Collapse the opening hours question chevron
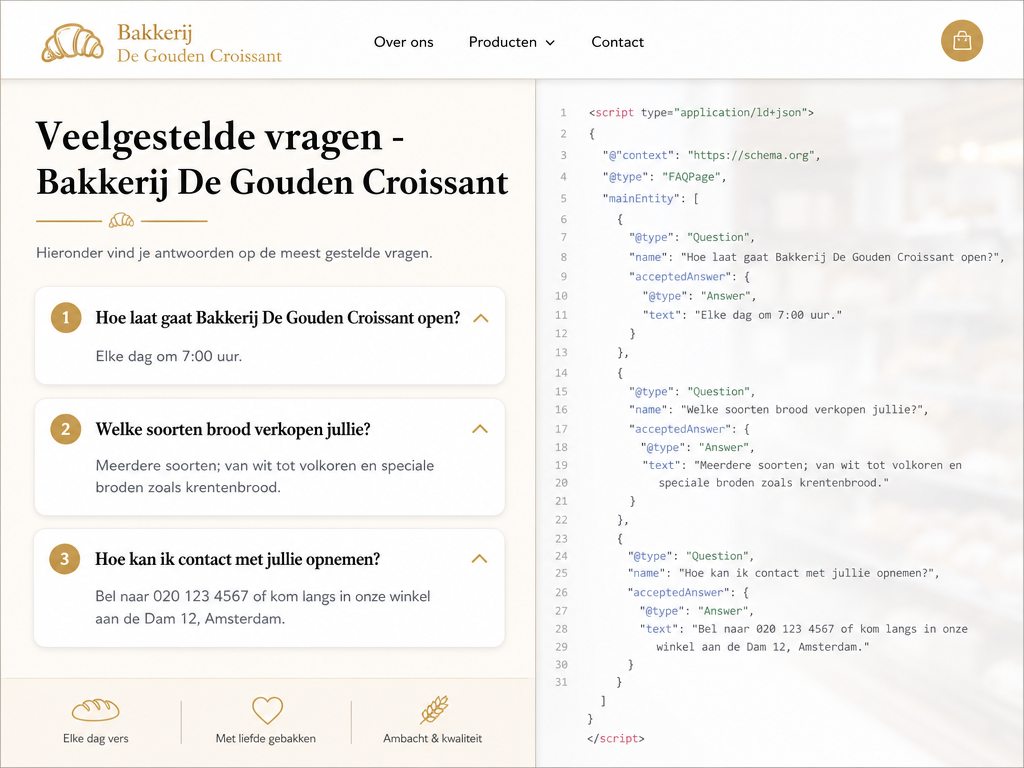1024x768 pixels. (481, 318)
